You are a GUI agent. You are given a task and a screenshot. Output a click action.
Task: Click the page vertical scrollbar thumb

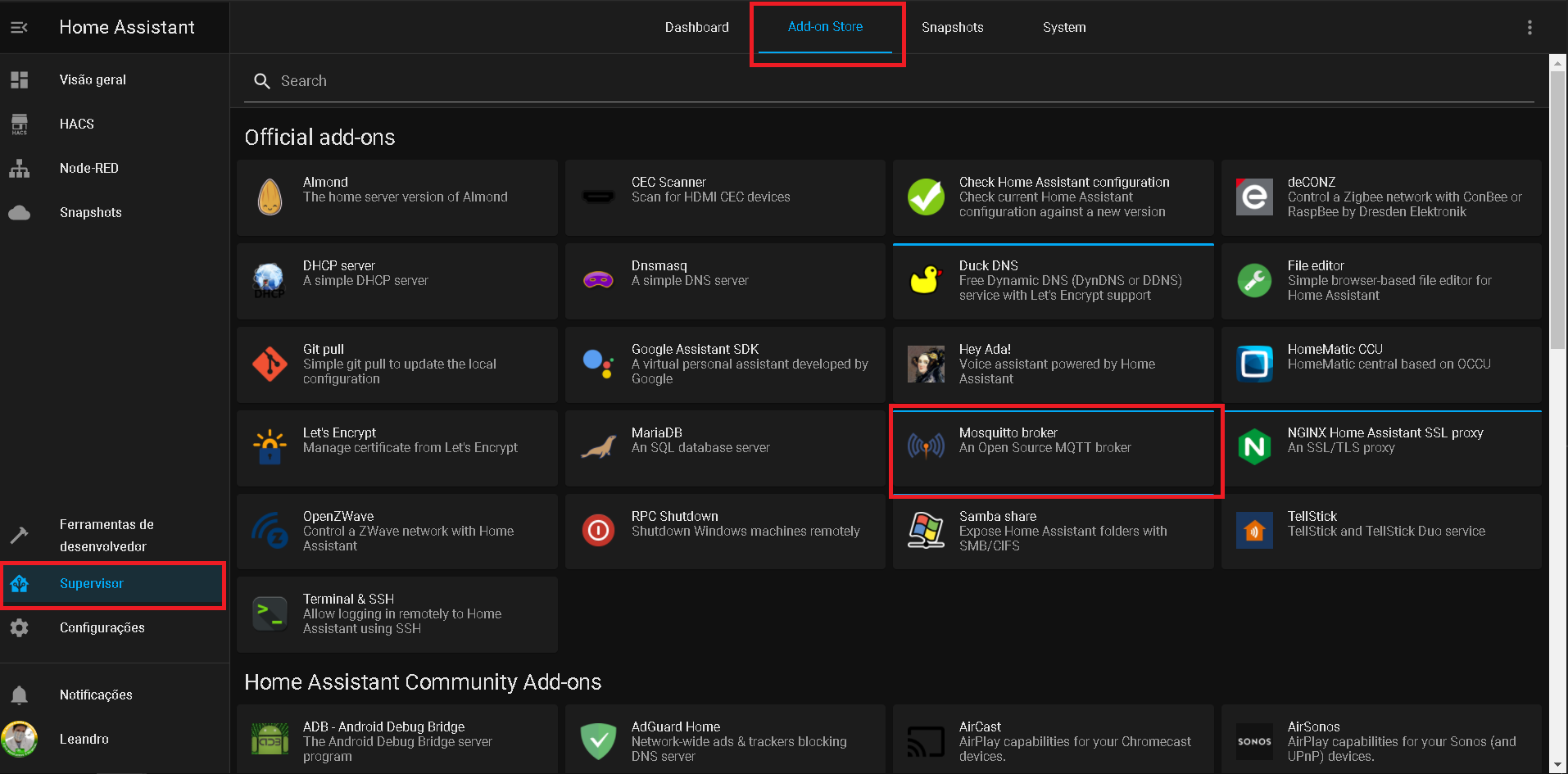pos(1557,209)
